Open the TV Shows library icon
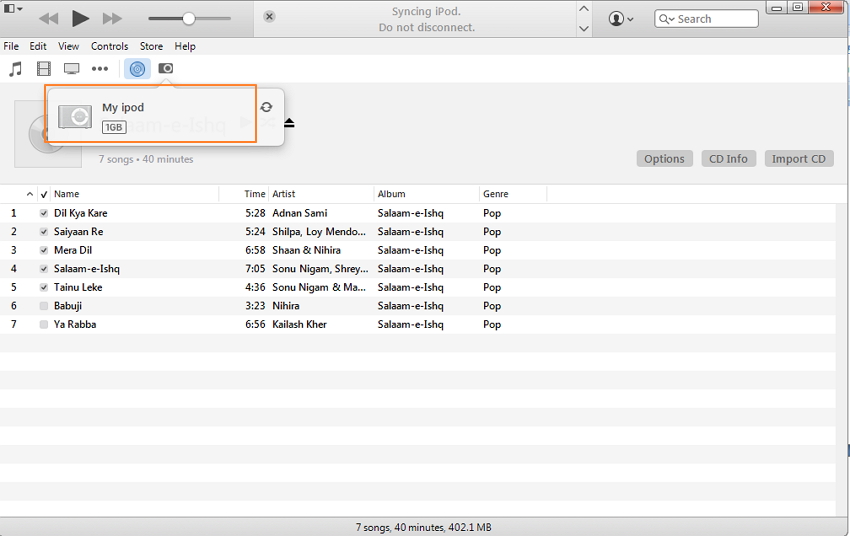Viewport: 850px width, 536px height. 71,69
